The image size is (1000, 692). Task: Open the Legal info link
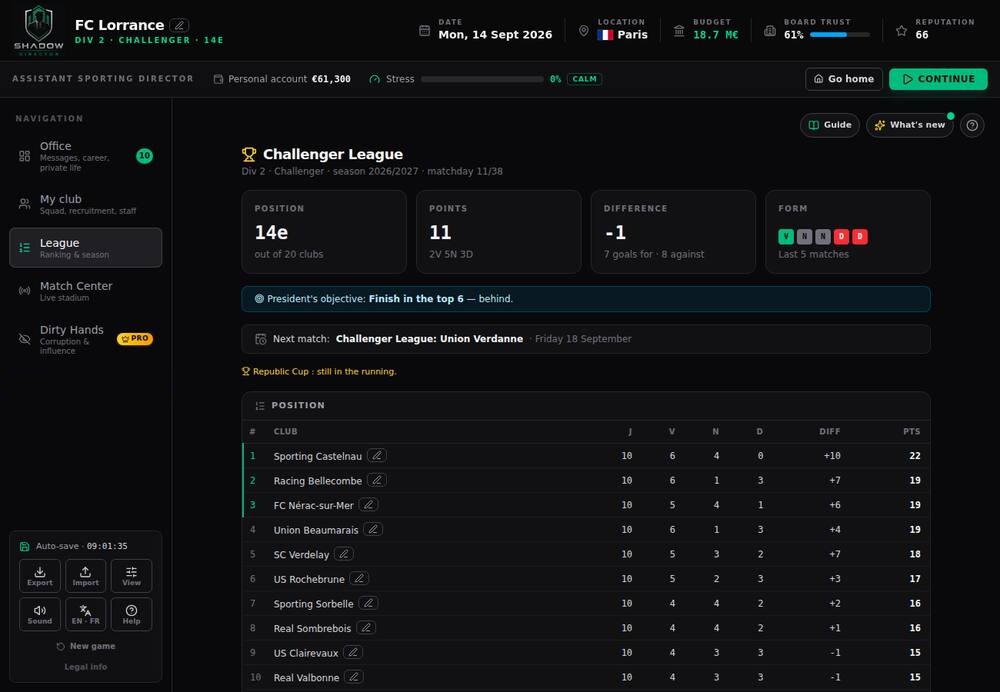(85, 666)
